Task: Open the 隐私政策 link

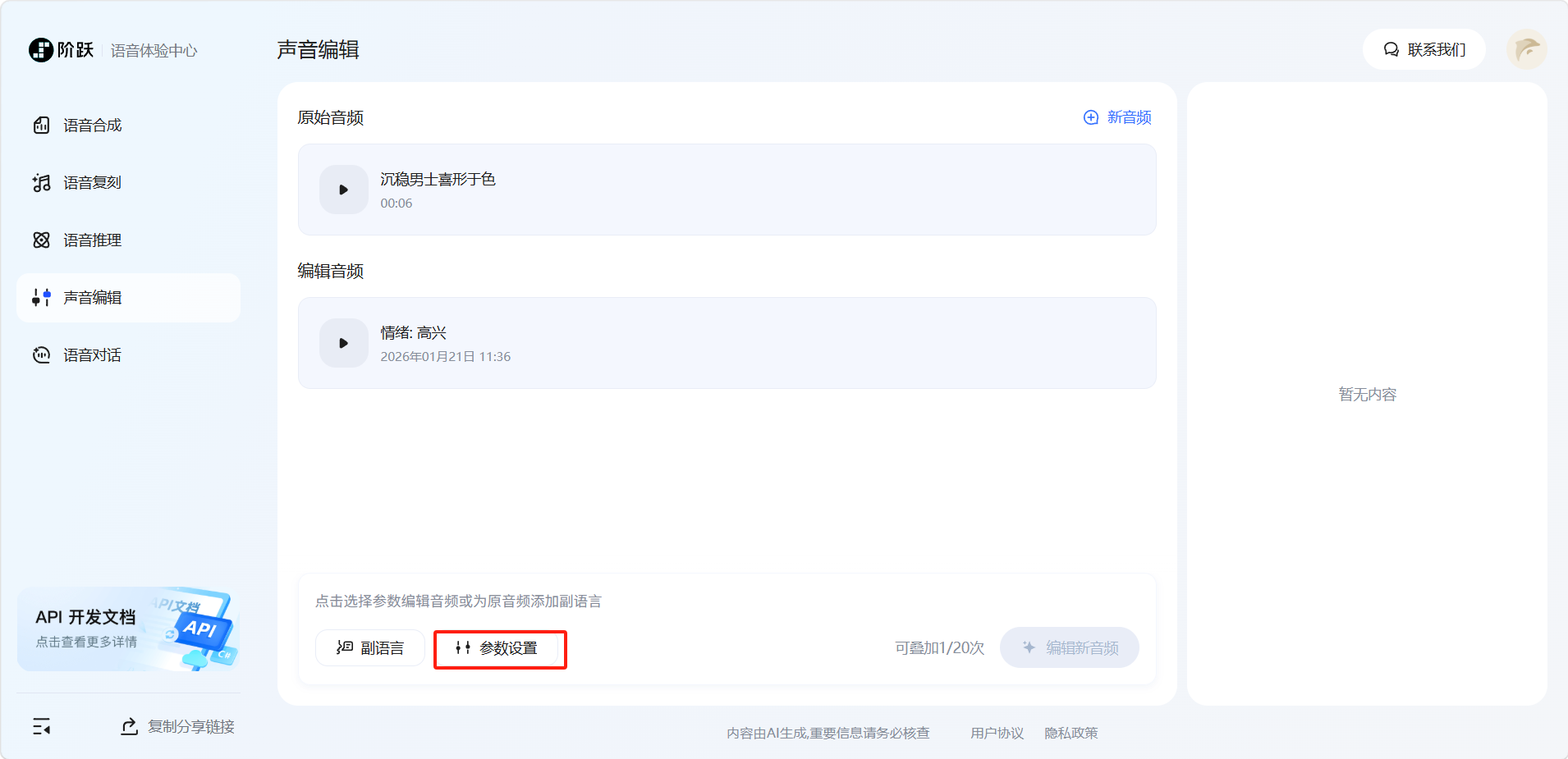Action: click(1071, 734)
